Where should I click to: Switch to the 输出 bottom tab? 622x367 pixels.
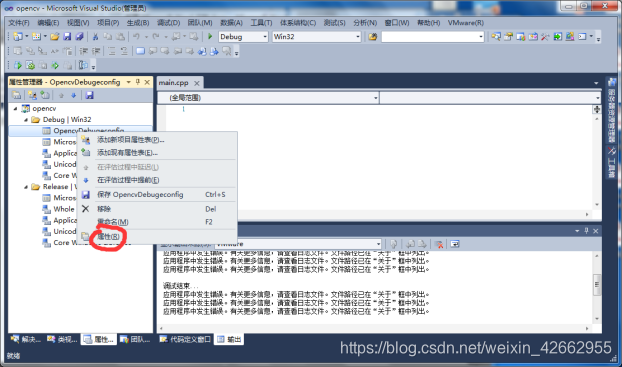click(229, 339)
